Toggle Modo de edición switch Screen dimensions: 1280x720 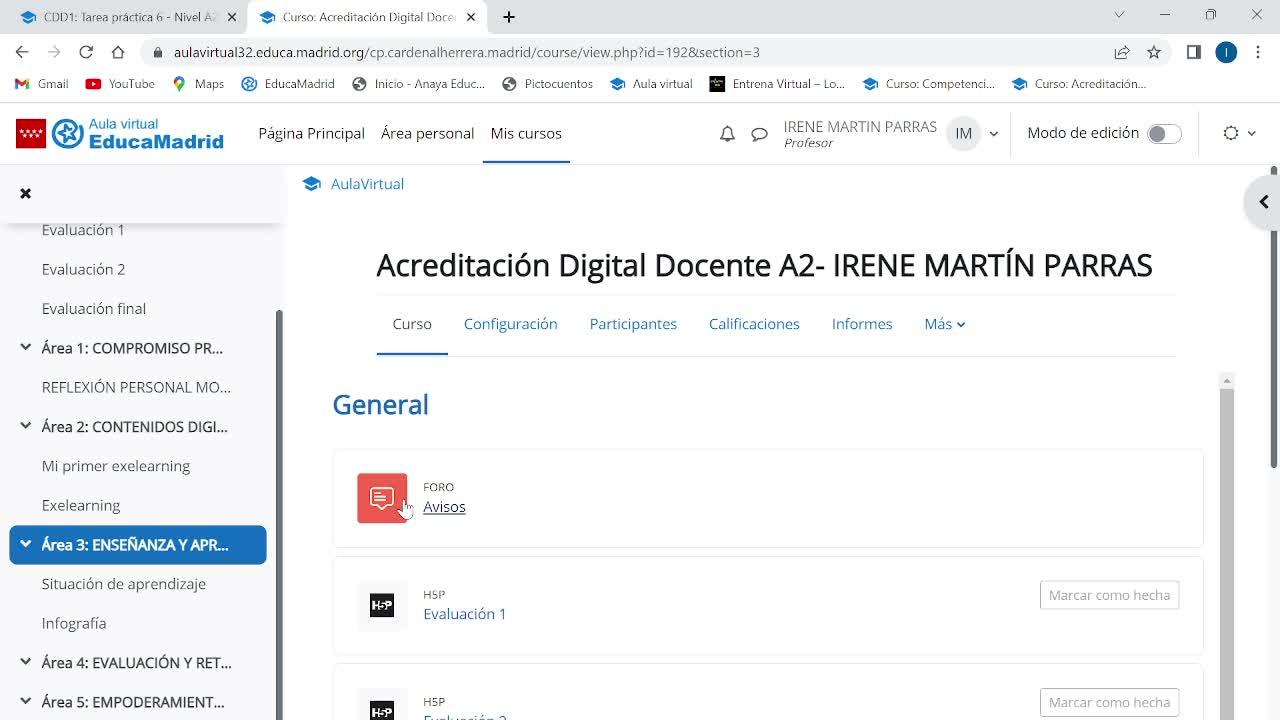pyautogui.click(x=1163, y=134)
